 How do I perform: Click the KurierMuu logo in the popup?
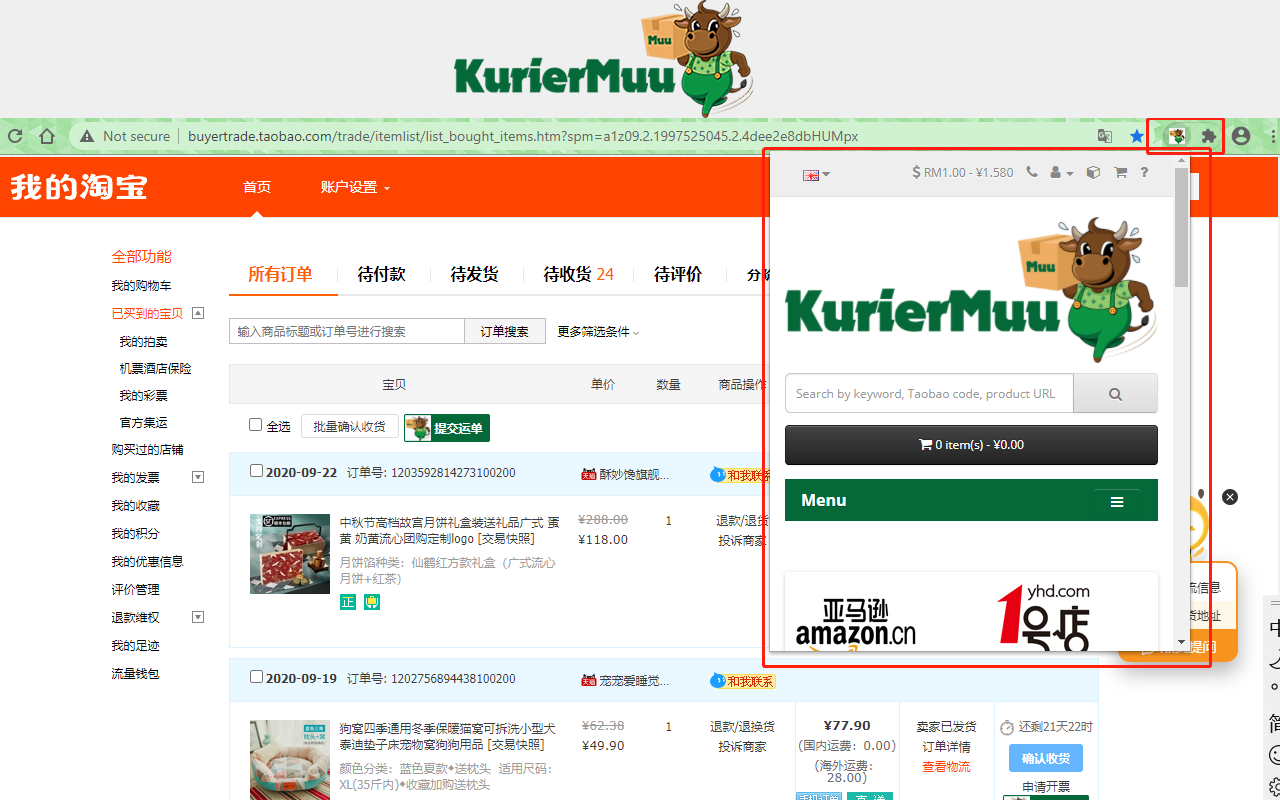(970, 289)
